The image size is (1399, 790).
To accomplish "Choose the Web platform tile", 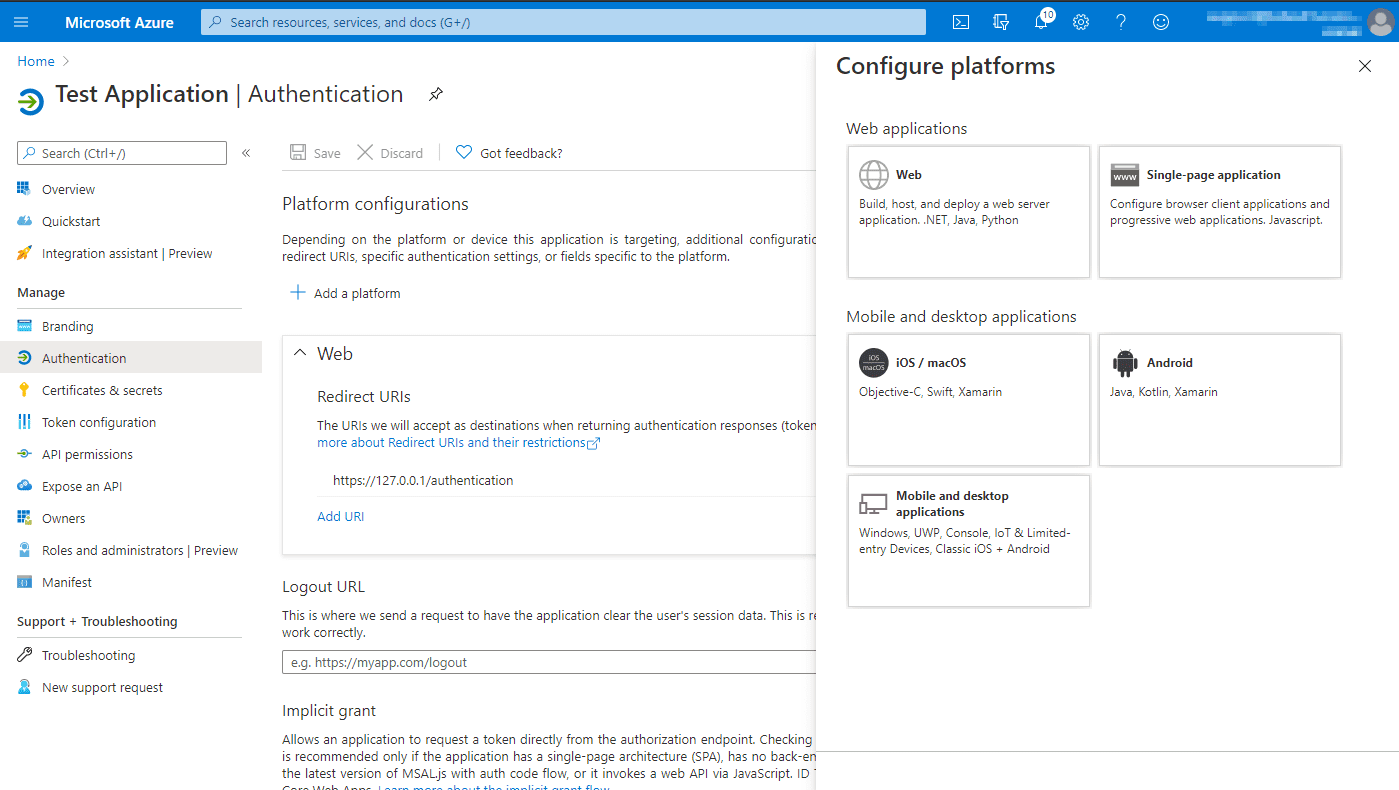I will tap(969, 212).
